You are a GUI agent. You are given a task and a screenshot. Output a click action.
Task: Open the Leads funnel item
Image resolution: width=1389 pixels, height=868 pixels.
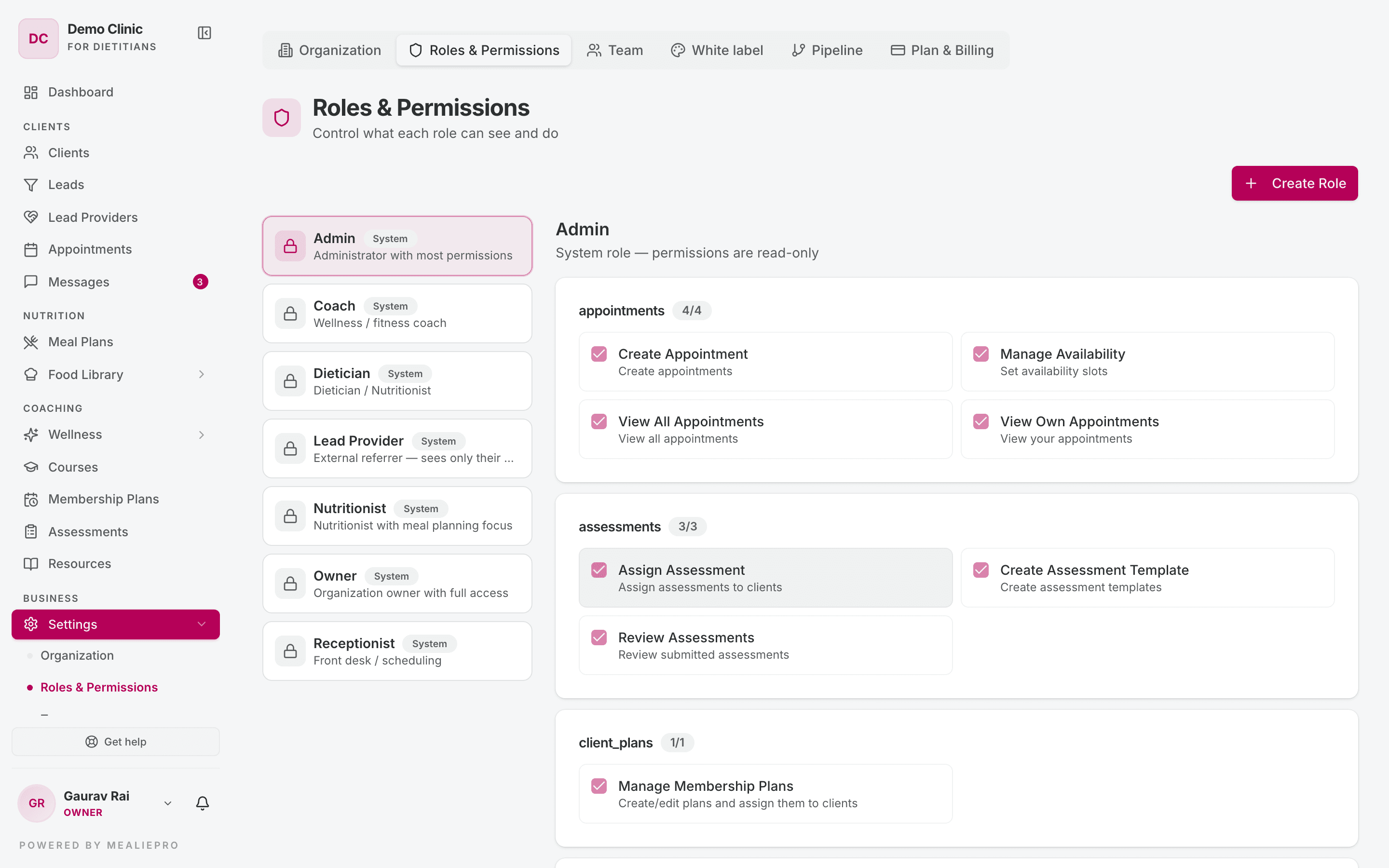tap(115, 185)
